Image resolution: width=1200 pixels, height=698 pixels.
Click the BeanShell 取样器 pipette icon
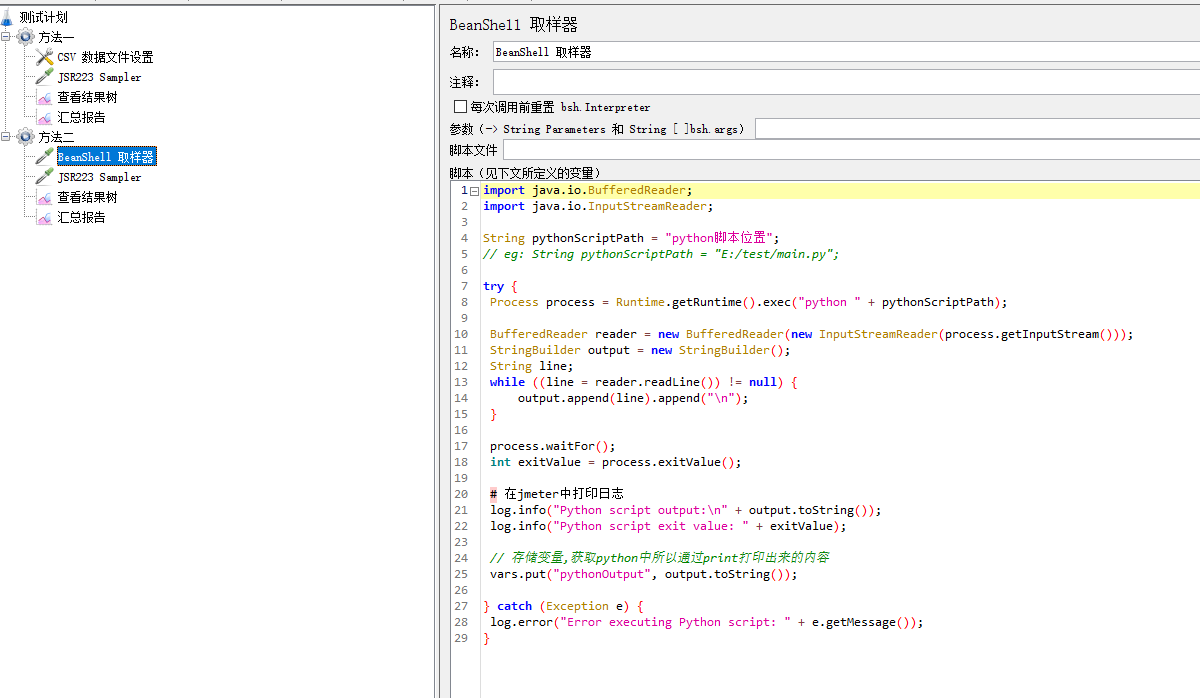coord(44,157)
